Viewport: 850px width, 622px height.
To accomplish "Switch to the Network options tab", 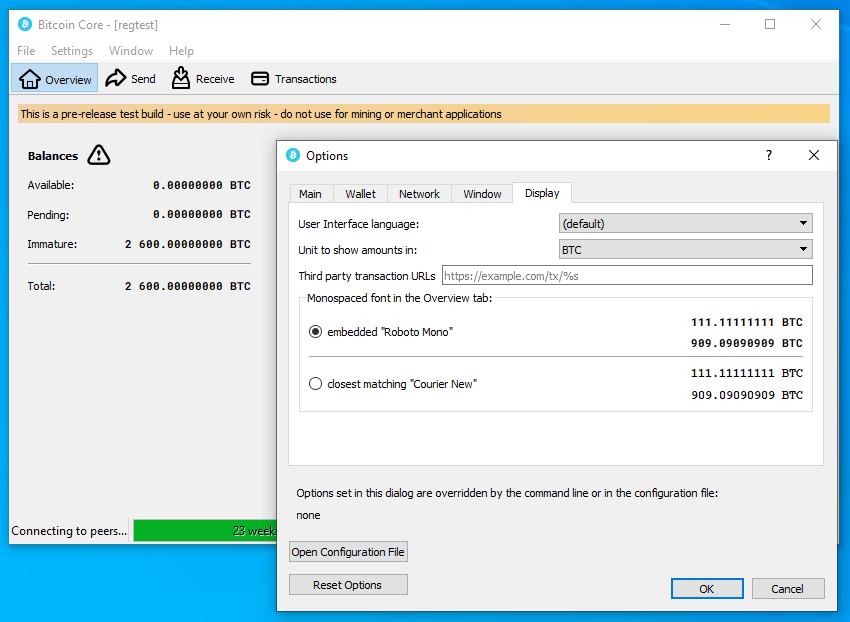I will (419, 194).
